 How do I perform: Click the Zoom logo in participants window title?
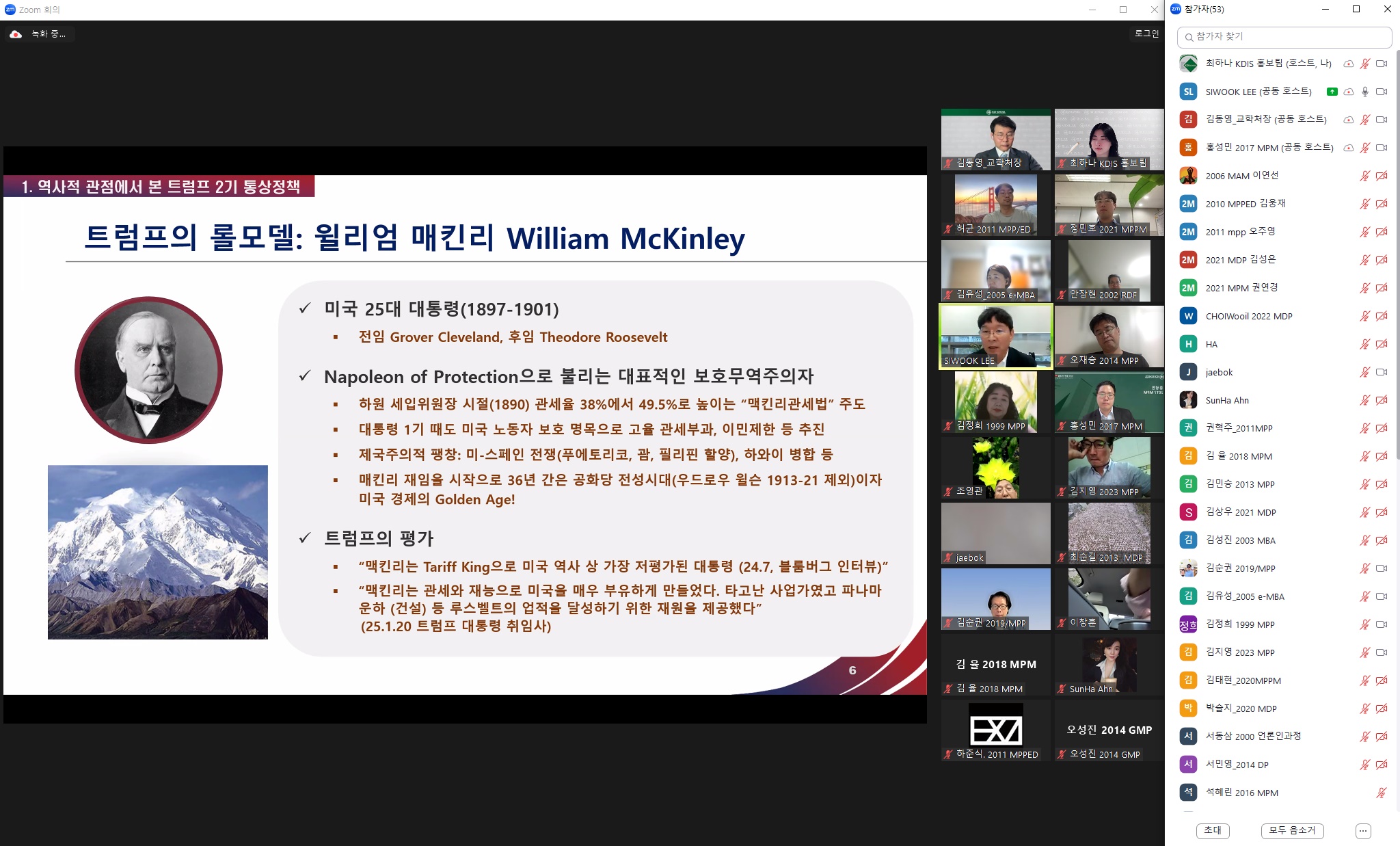(1176, 9)
